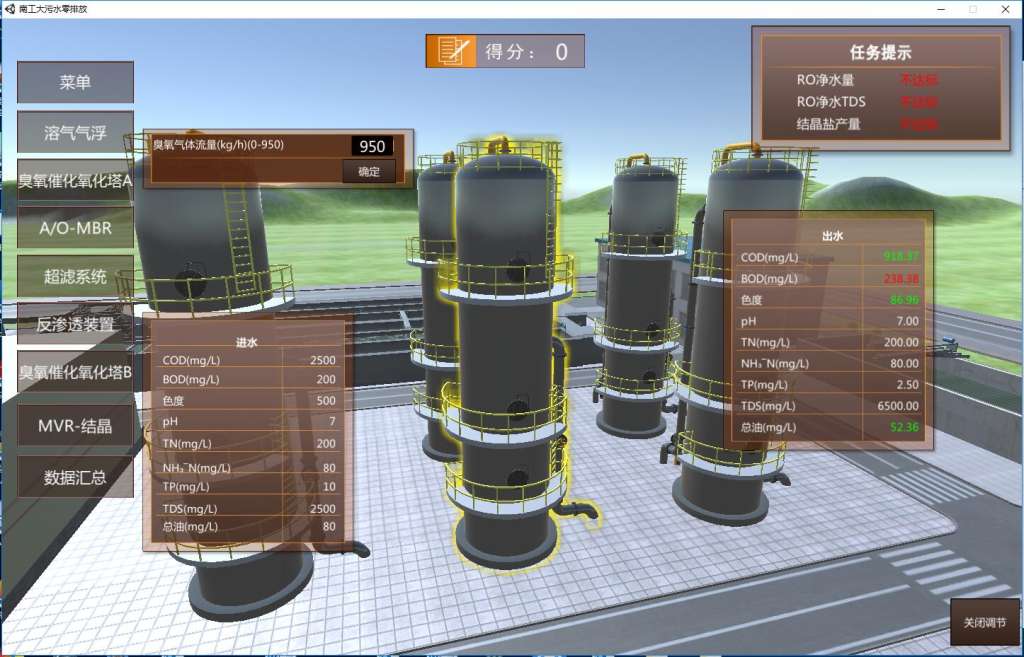The width and height of the screenshot is (1024, 657).
Task: Show the 数据汇总 data summary
Action: tap(75, 477)
